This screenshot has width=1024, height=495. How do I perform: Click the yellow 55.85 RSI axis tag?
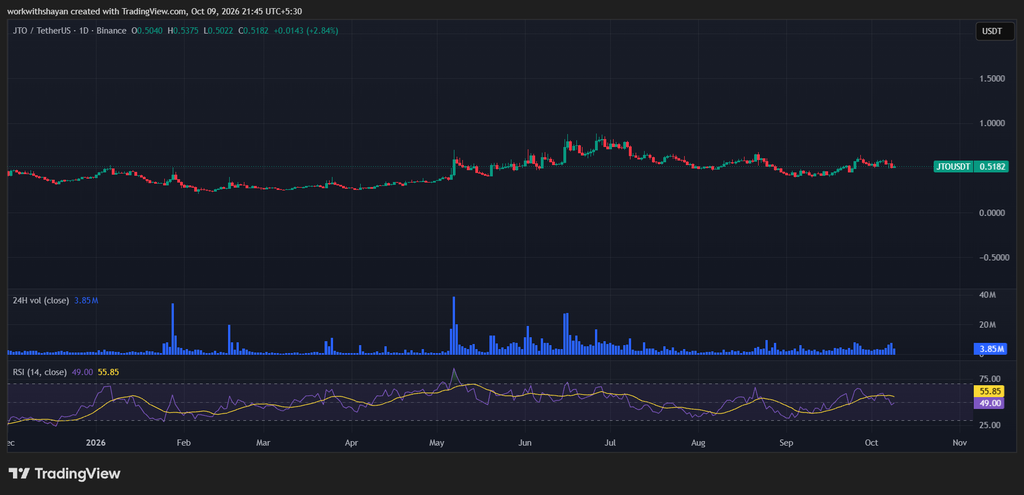pos(990,392)
